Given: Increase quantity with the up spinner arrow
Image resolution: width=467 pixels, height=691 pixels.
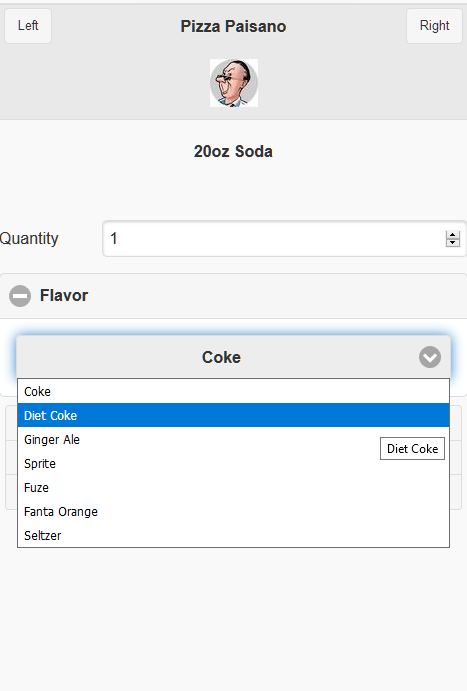Looking at the screenshot, I should point(452,235).
